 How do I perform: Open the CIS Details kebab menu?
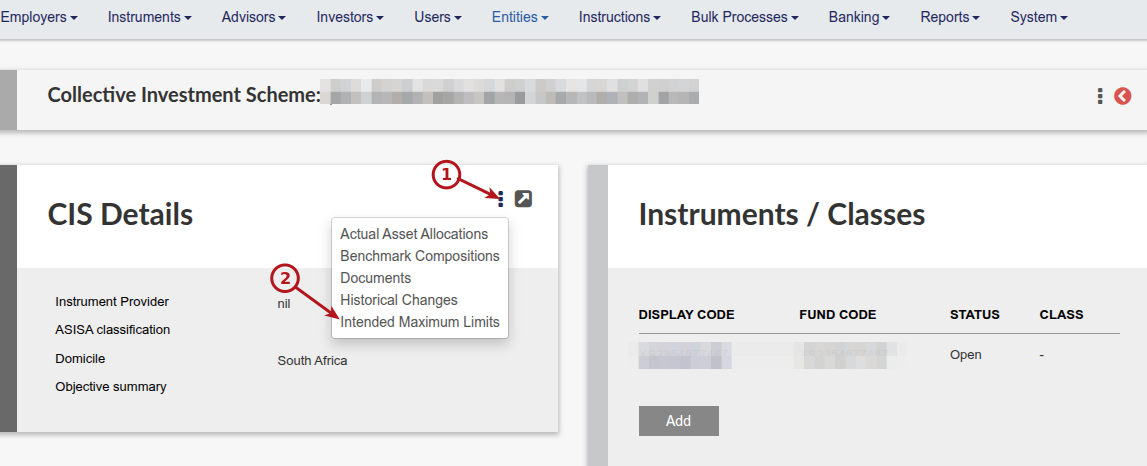coord(501,199)
